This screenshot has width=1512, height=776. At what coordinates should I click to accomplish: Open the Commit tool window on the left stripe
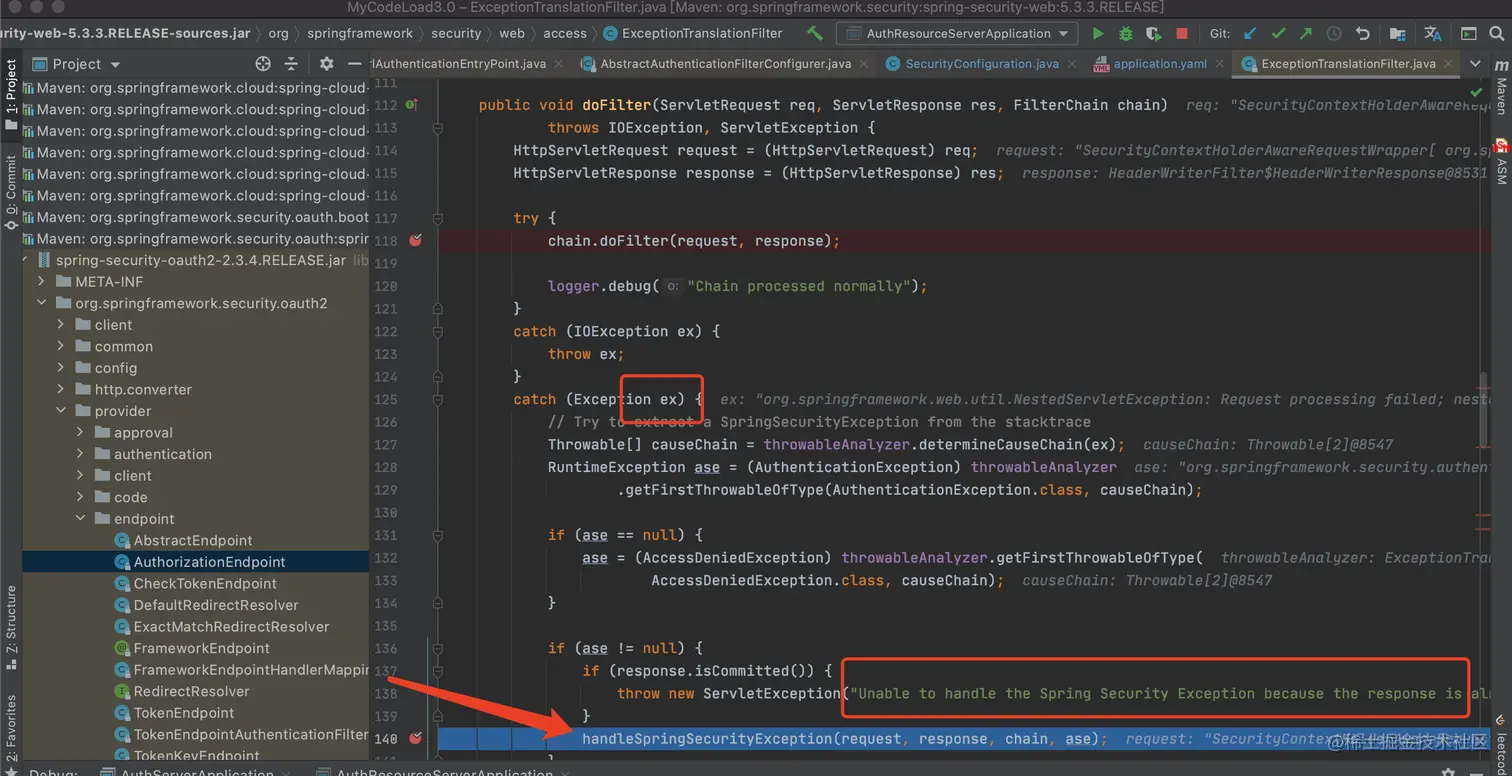pos(11,191)
